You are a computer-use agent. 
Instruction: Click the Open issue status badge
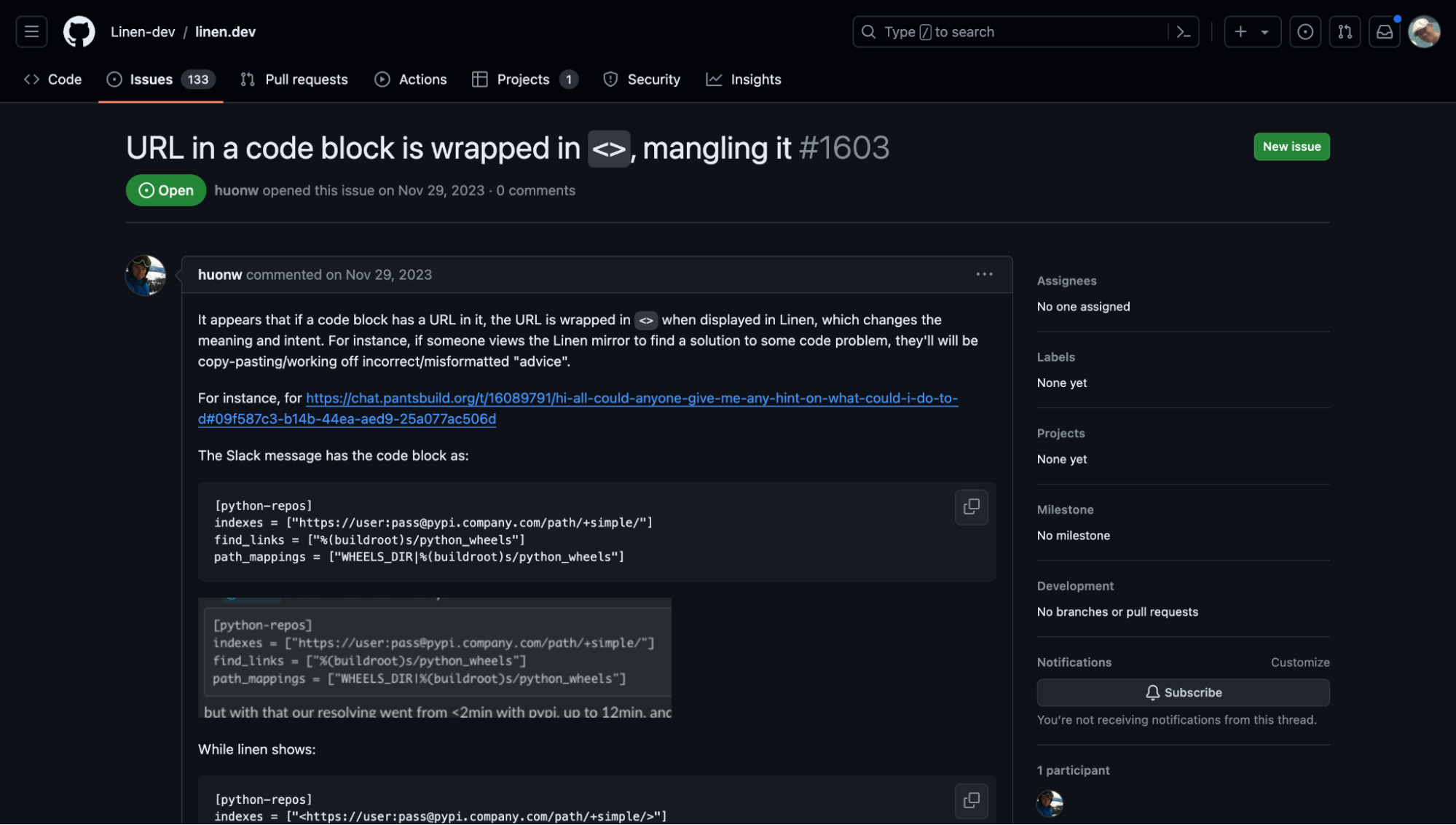click(166, 190)
